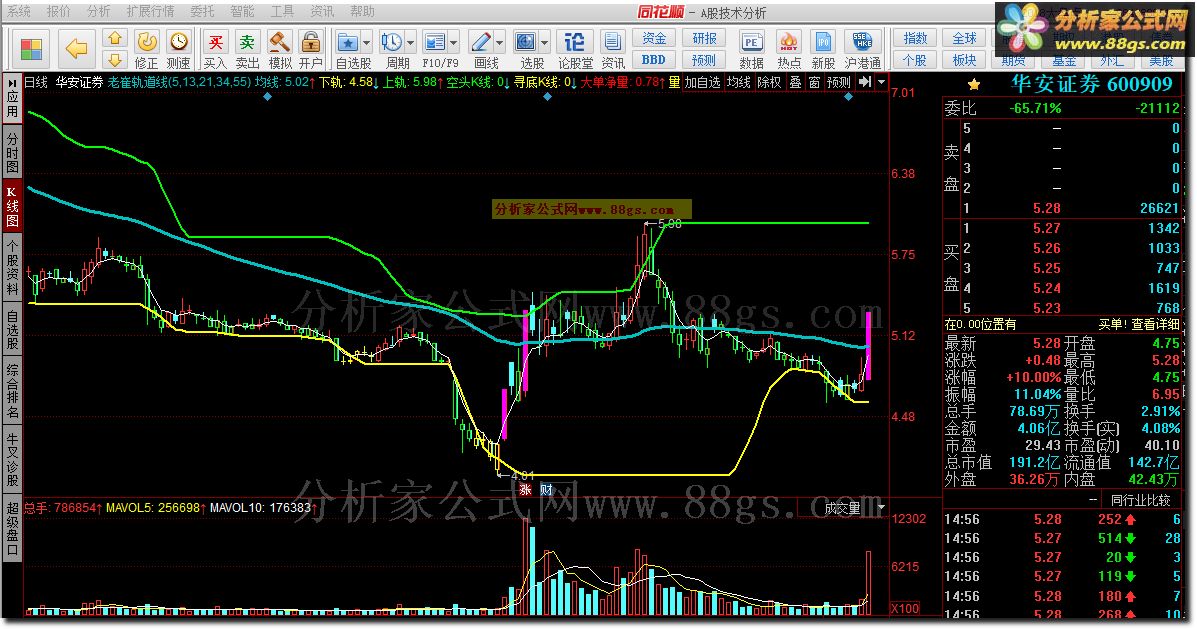Click the 日线 period label

35,82
